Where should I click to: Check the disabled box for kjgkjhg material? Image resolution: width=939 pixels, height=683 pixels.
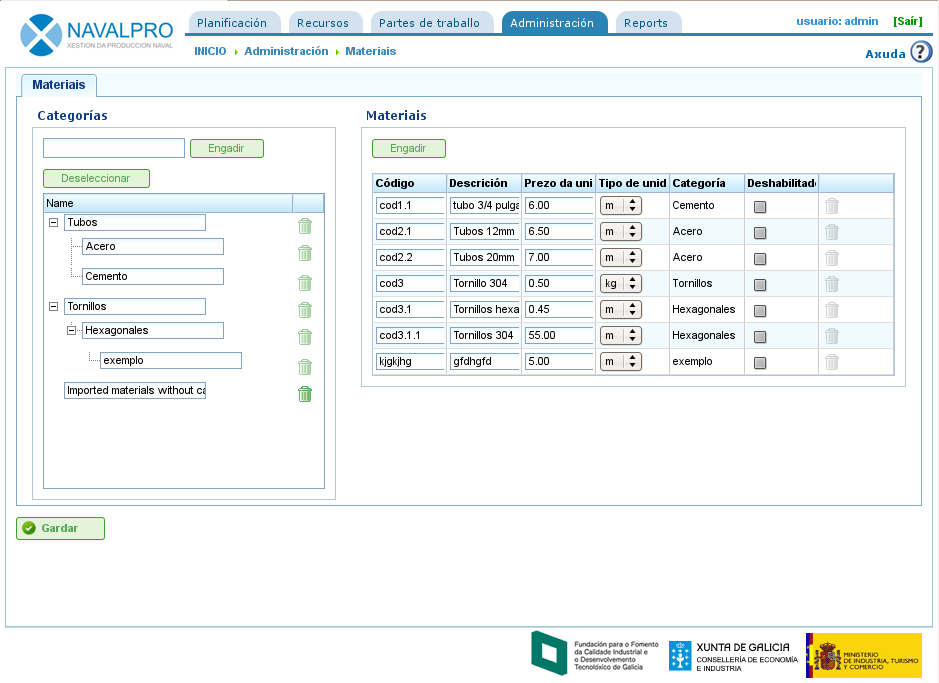click(760, 363)
